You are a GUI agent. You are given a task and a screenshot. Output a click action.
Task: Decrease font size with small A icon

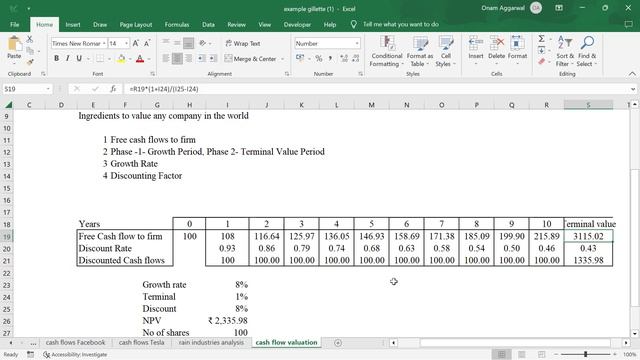[147, 43]
